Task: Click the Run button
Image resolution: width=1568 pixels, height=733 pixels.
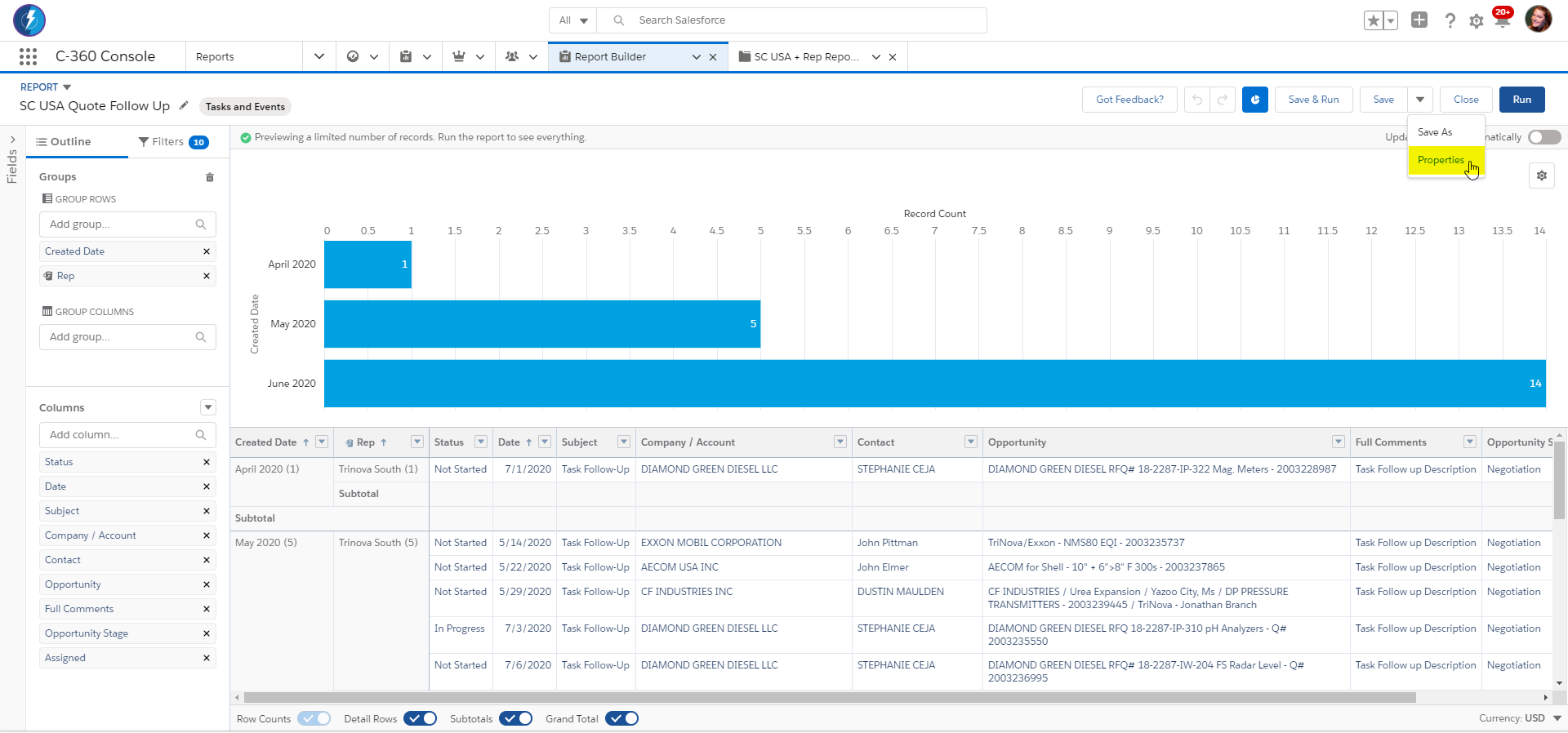Action: (x=1522, y=100)
